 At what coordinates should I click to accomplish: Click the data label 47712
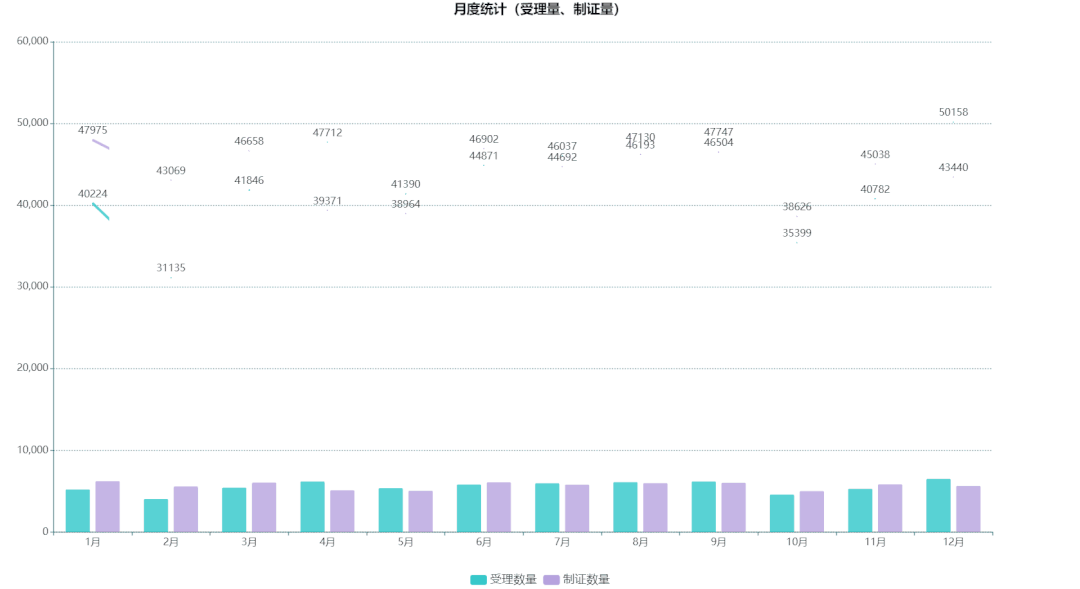[327, 133]
